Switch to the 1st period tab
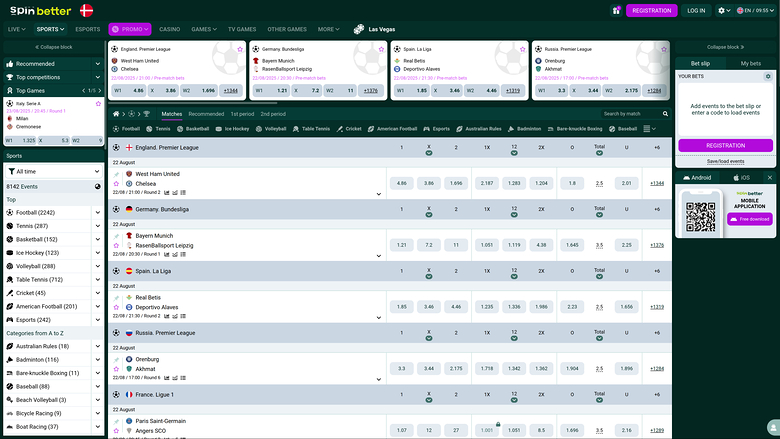The image size is (780, 439). click(242, 114)
